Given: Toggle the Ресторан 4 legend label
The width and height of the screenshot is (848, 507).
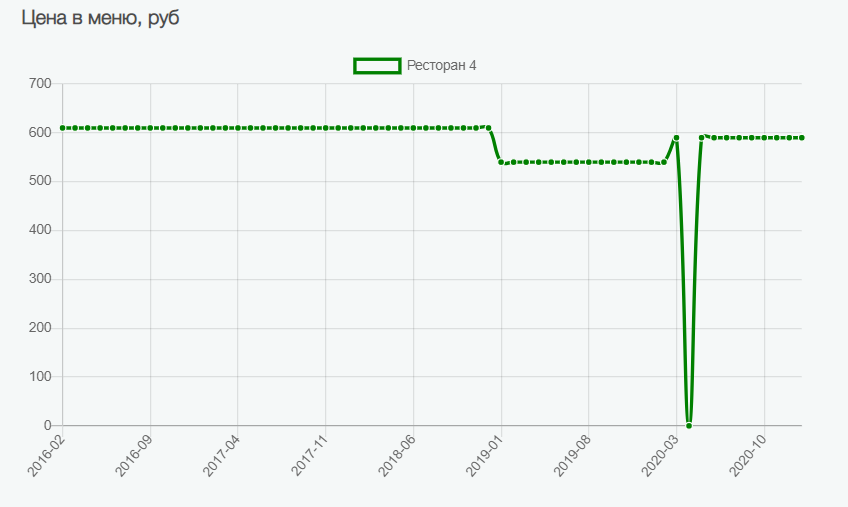Looking at the screenshot, I should click(x=442, y=66).
